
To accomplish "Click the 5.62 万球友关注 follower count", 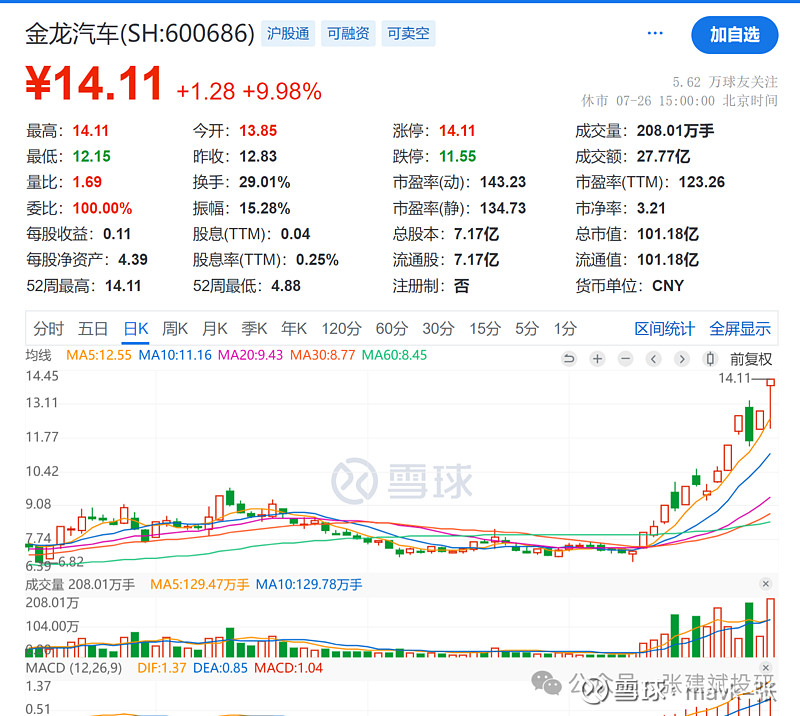I will (725, 82).
